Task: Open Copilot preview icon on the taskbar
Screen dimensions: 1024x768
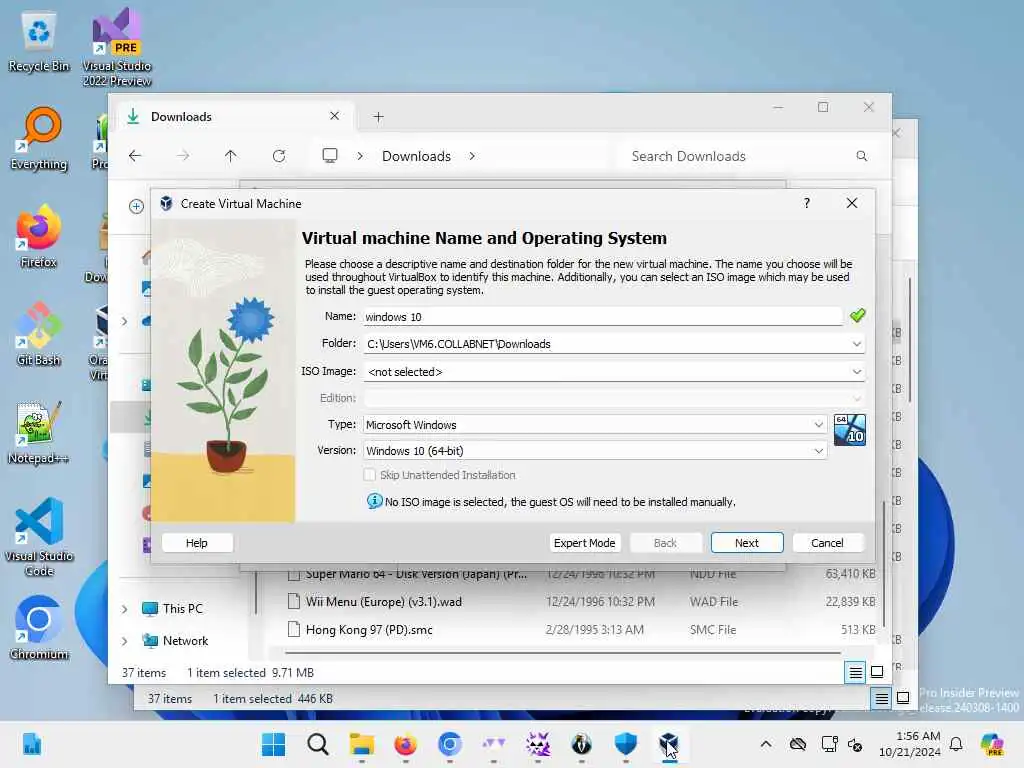Action: (992, 744)
